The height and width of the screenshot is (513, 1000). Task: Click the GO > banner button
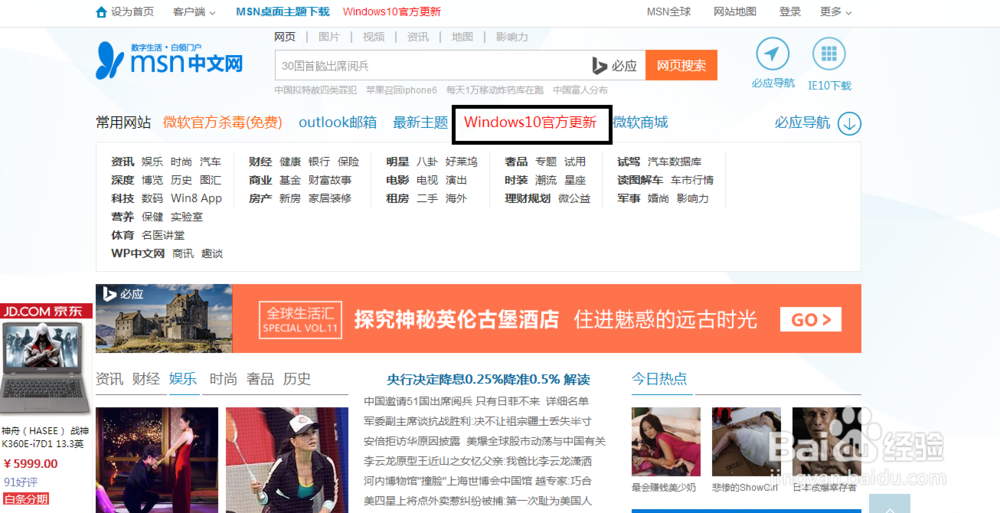point(811,319)
